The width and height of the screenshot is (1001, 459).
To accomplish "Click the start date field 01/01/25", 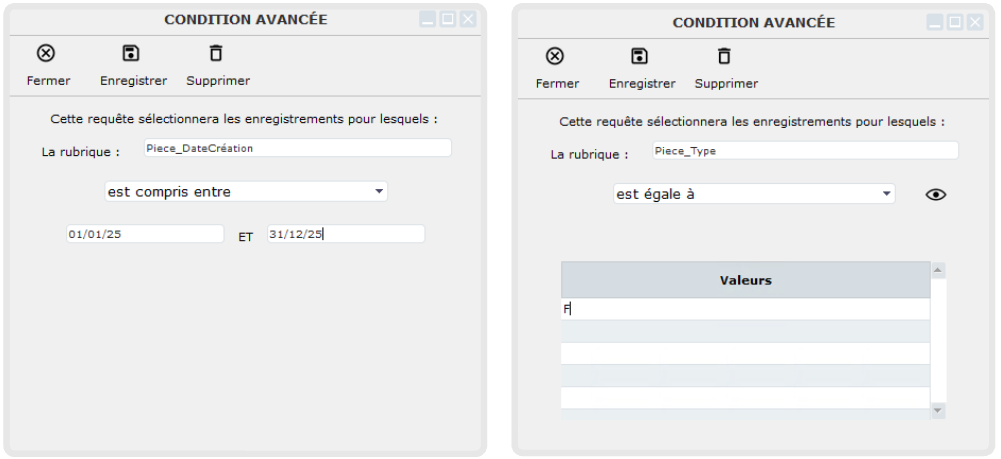I will point(144,234).
